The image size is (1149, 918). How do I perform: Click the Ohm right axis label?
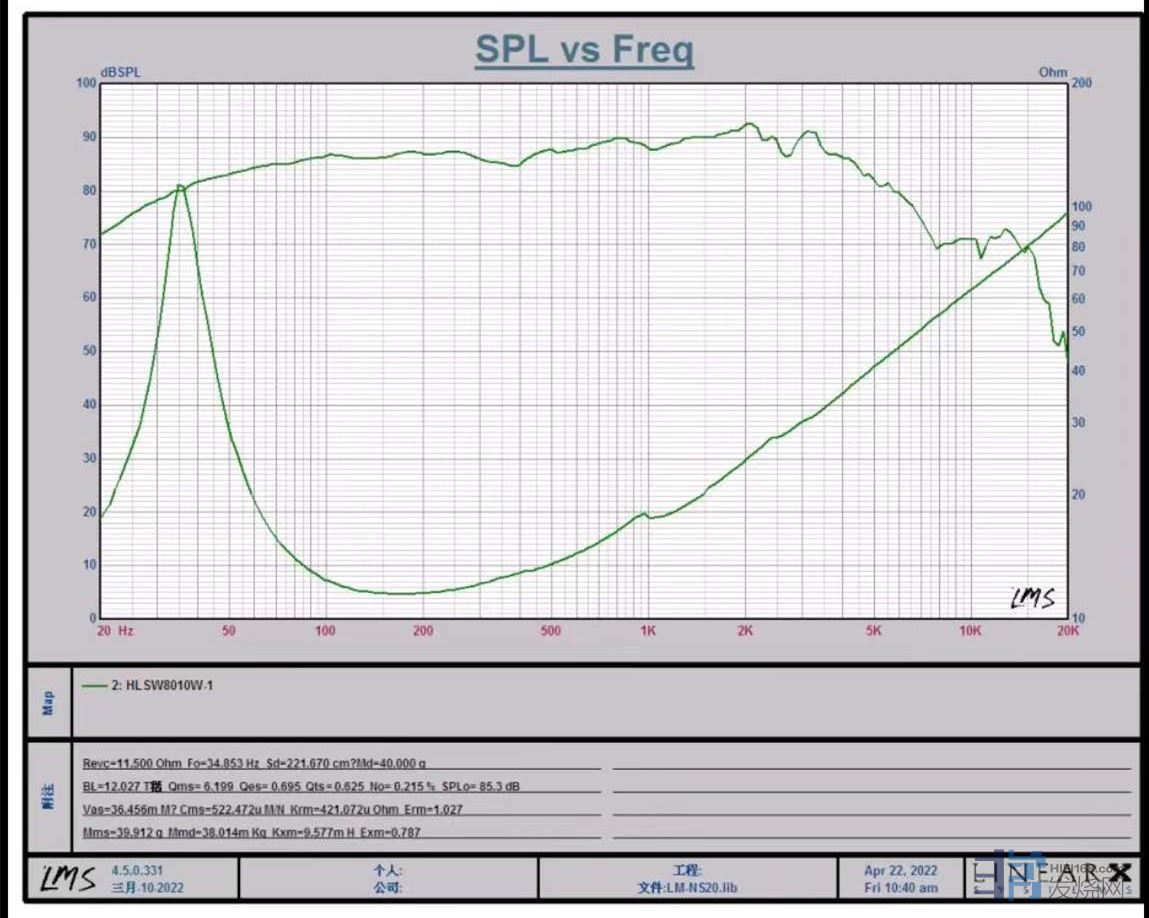click(x=1052, y=72)
